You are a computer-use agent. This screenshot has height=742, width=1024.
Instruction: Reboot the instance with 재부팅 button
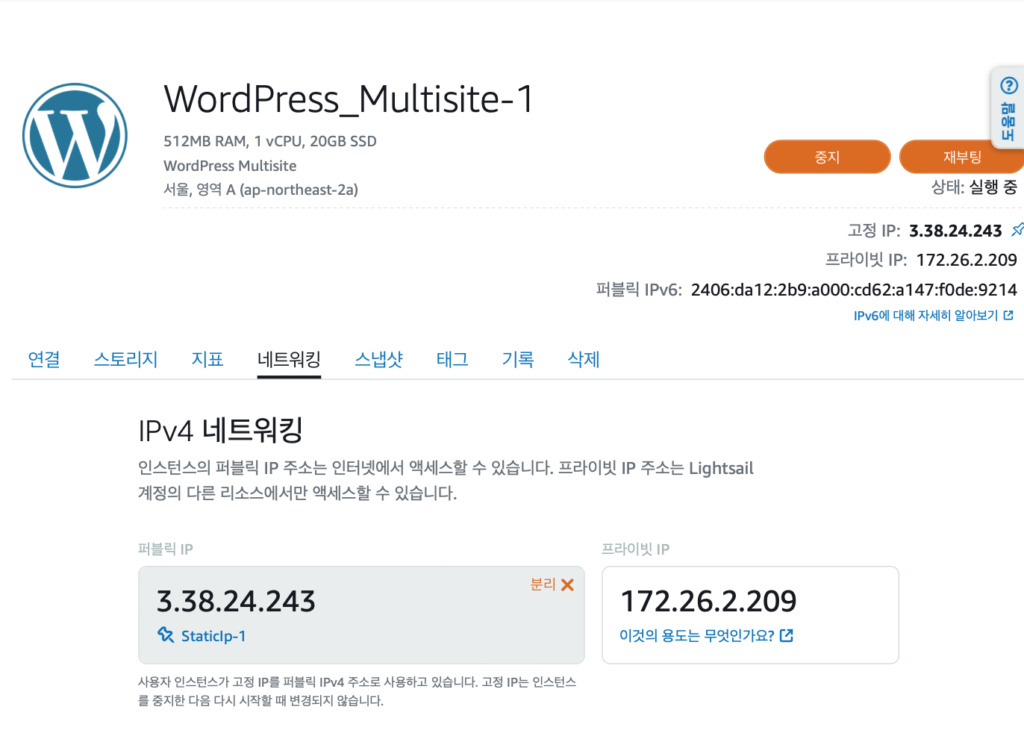961,157
